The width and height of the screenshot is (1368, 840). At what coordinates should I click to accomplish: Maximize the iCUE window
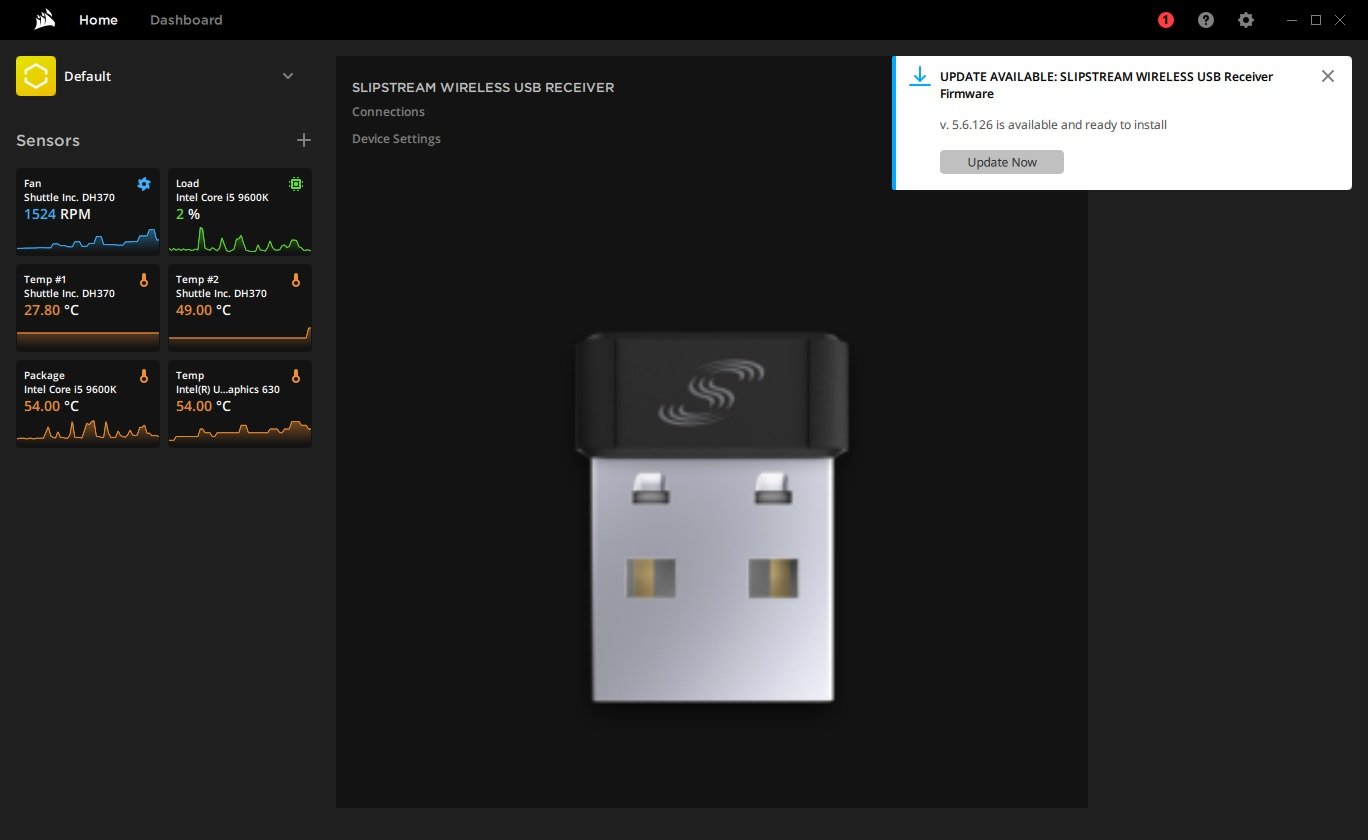pos(1316,20)
